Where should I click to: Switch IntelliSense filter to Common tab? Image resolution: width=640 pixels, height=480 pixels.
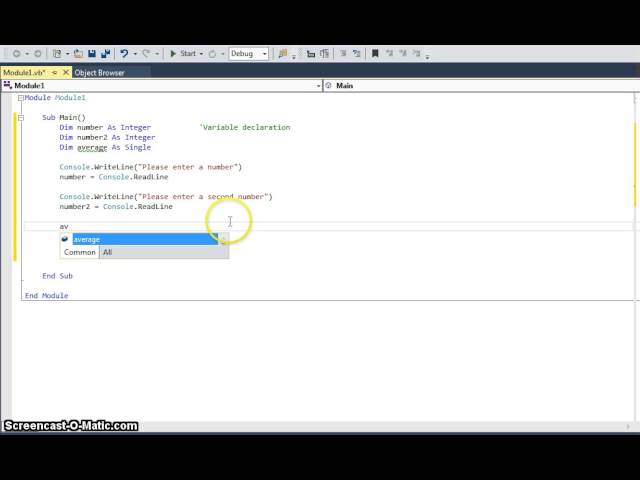(80, 252)
